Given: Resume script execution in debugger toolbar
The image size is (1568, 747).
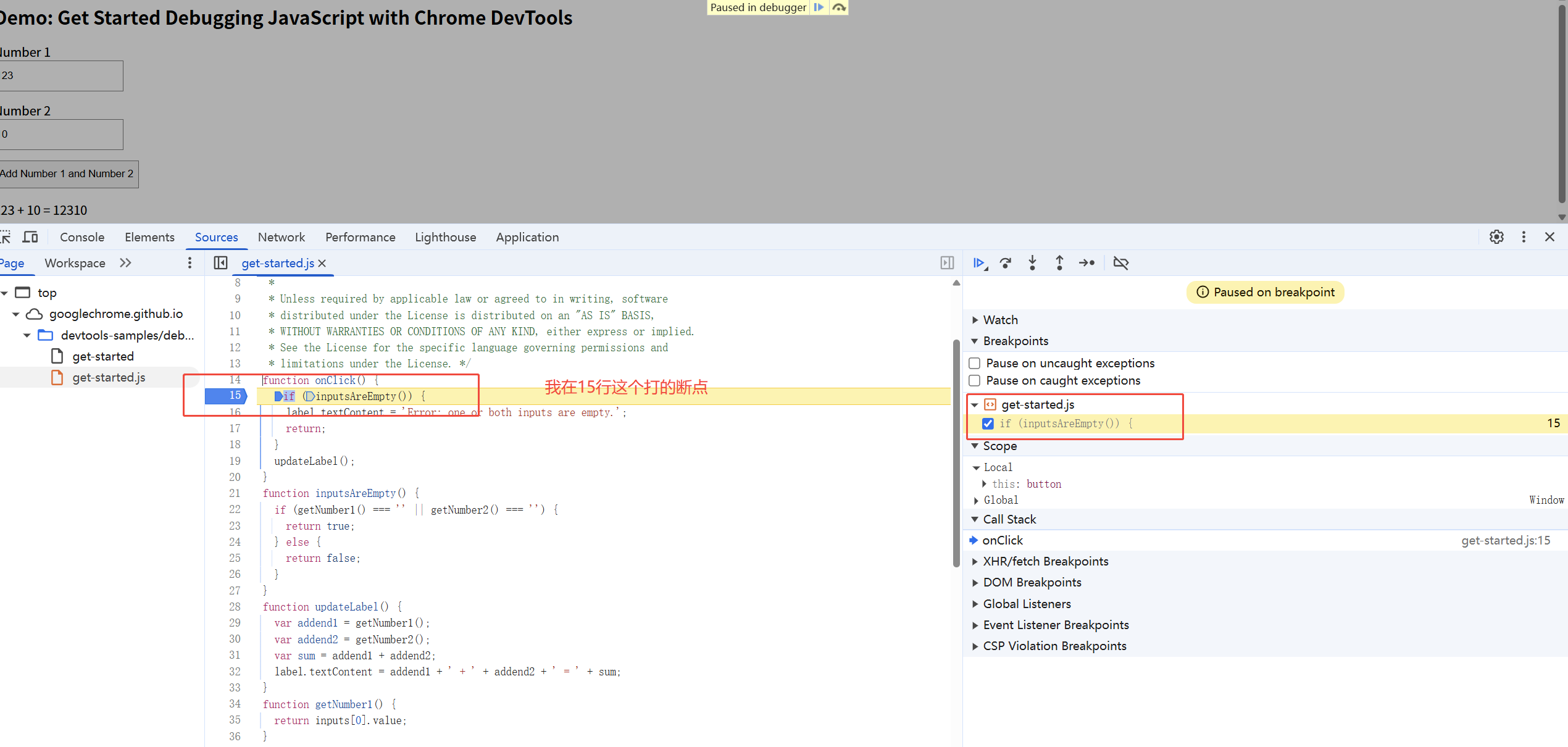Looking at the screenshot, I should pyautogui.click(x=978, y=263).
